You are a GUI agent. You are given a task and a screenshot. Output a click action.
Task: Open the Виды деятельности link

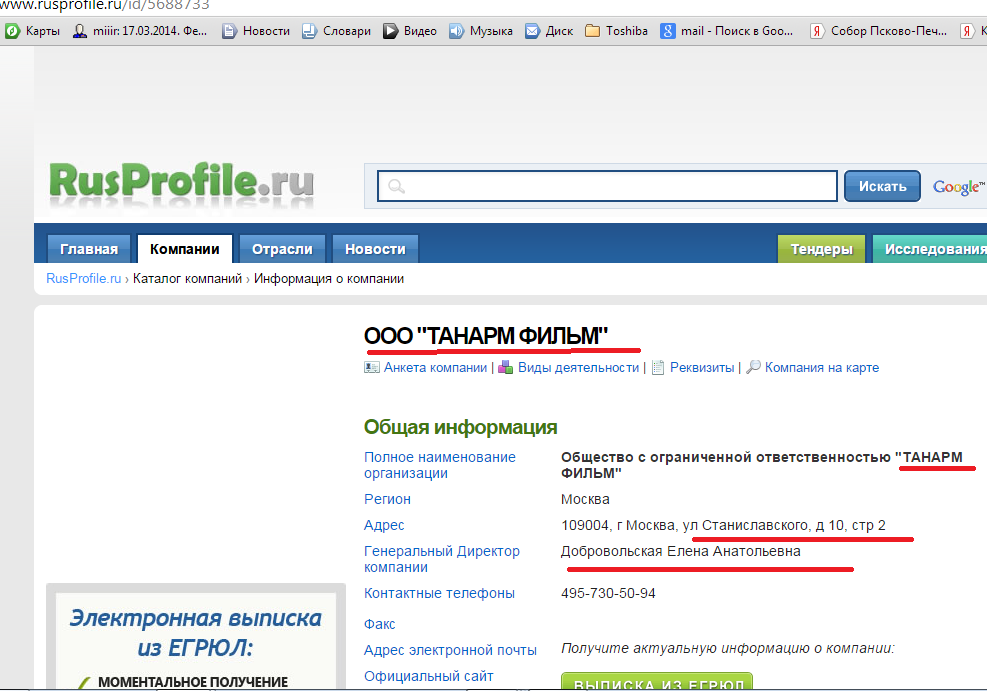click(x=578, y=368)
